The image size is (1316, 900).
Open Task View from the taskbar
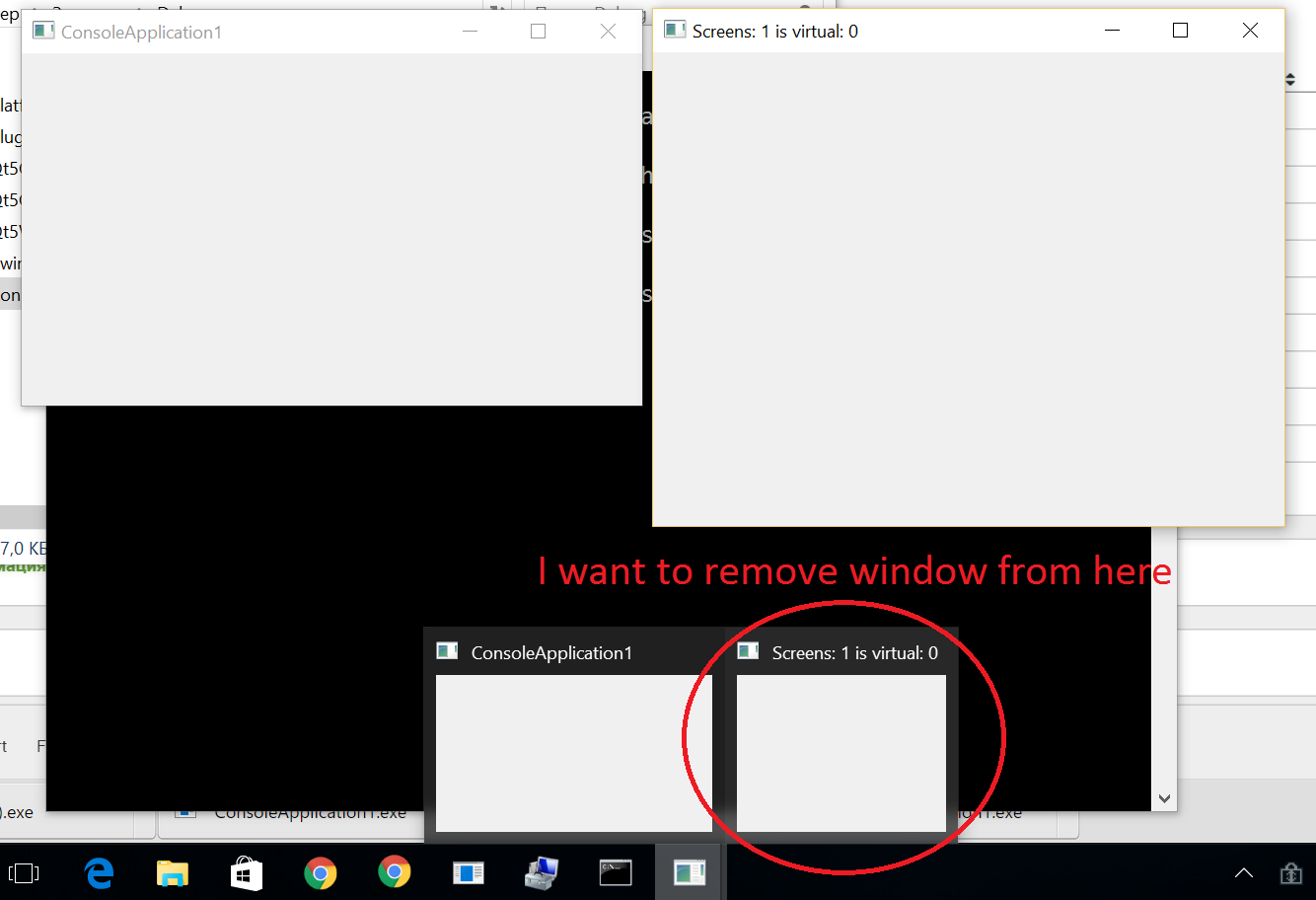pyautogui.click(x=24, y=872)
